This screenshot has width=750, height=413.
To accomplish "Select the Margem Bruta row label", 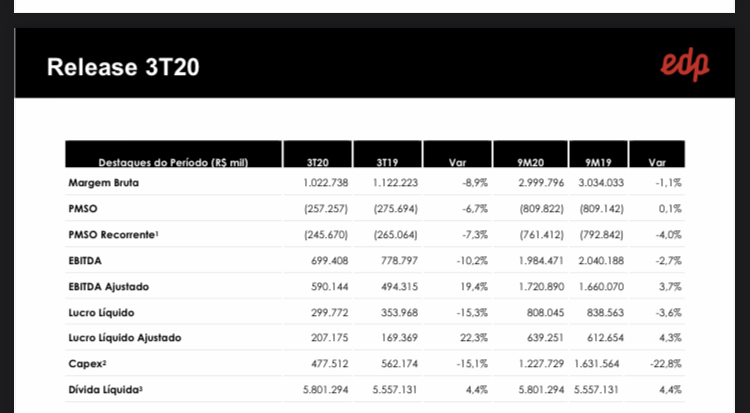I will coord(104,183).
